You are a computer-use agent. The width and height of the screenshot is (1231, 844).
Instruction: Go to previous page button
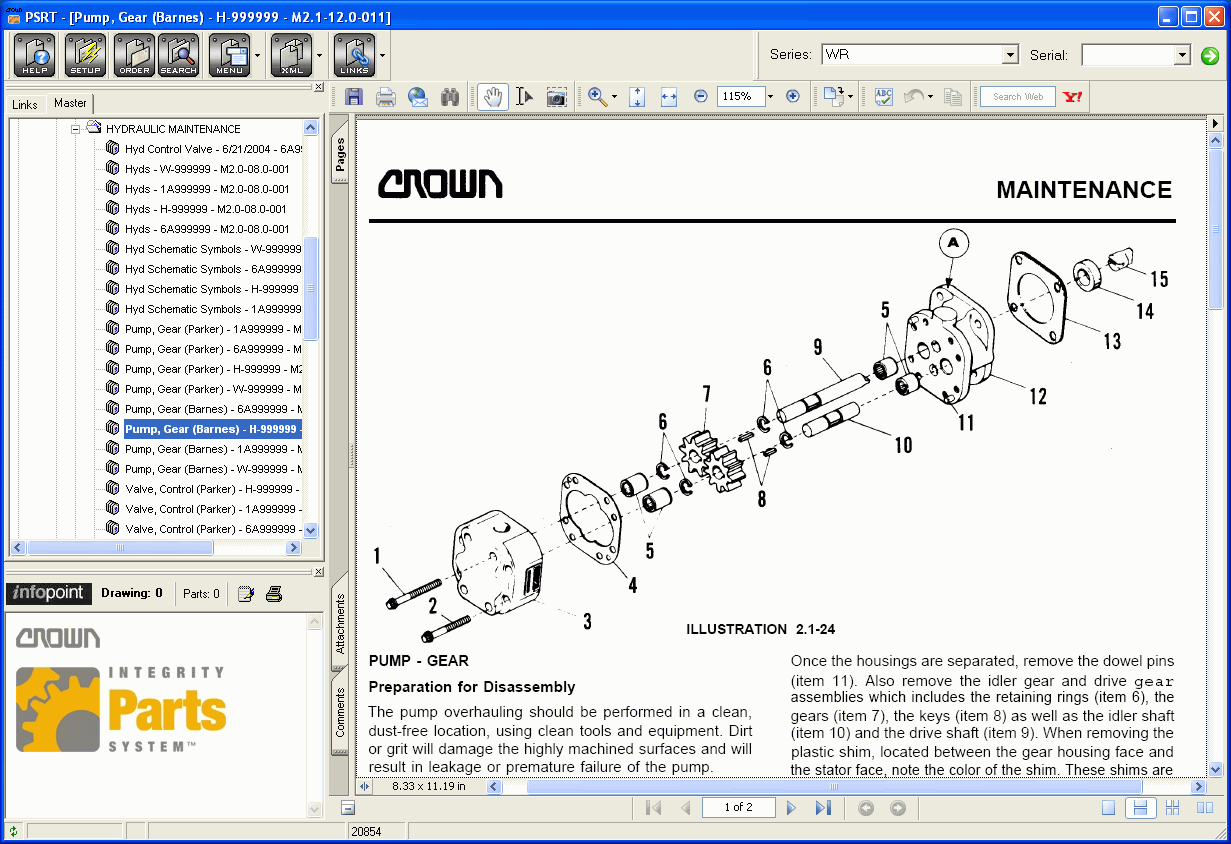tap(685, 807)
